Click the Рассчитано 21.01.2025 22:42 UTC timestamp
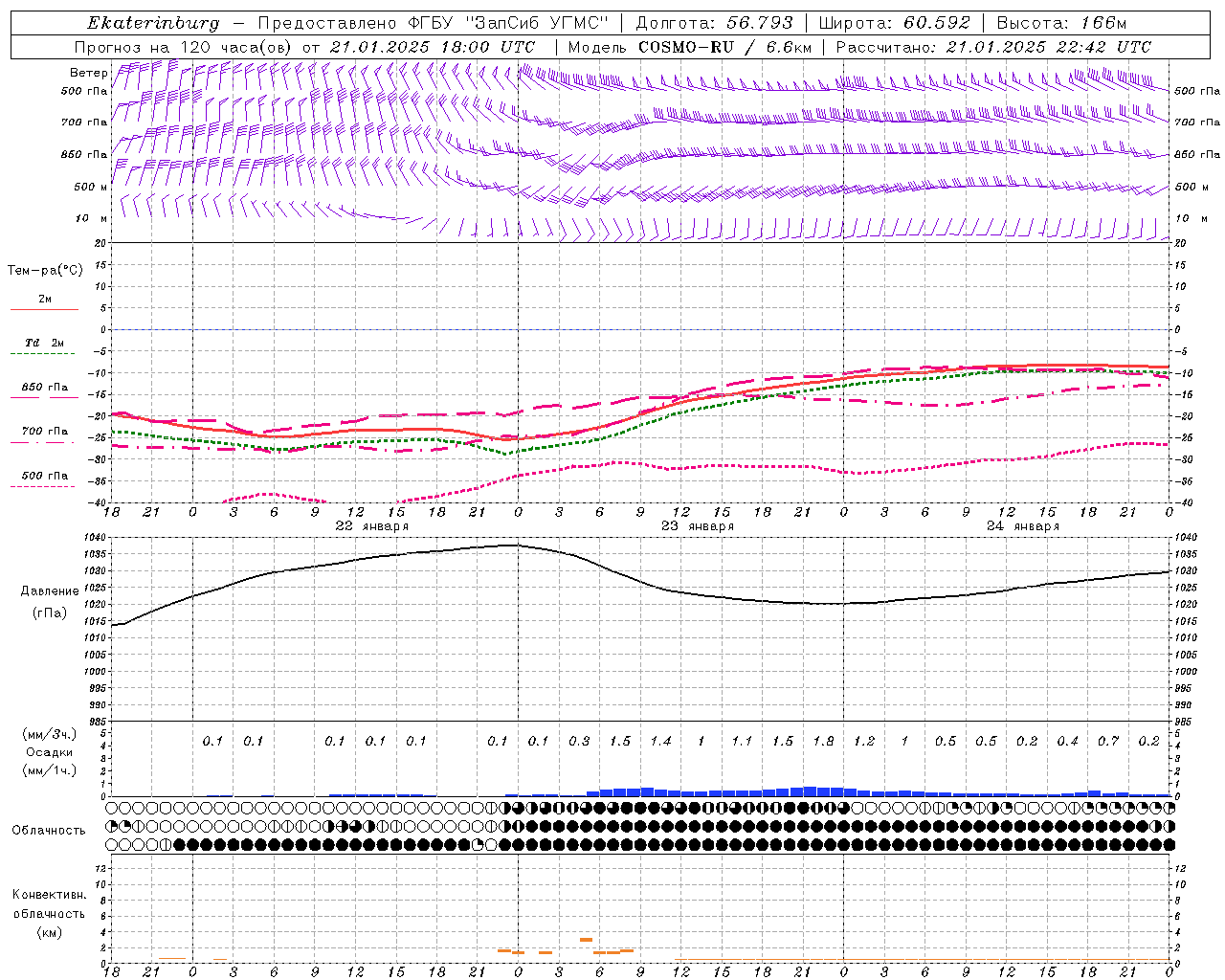Image resolution: width=1225 pixels, height=980 pixels. click(993, 47)
